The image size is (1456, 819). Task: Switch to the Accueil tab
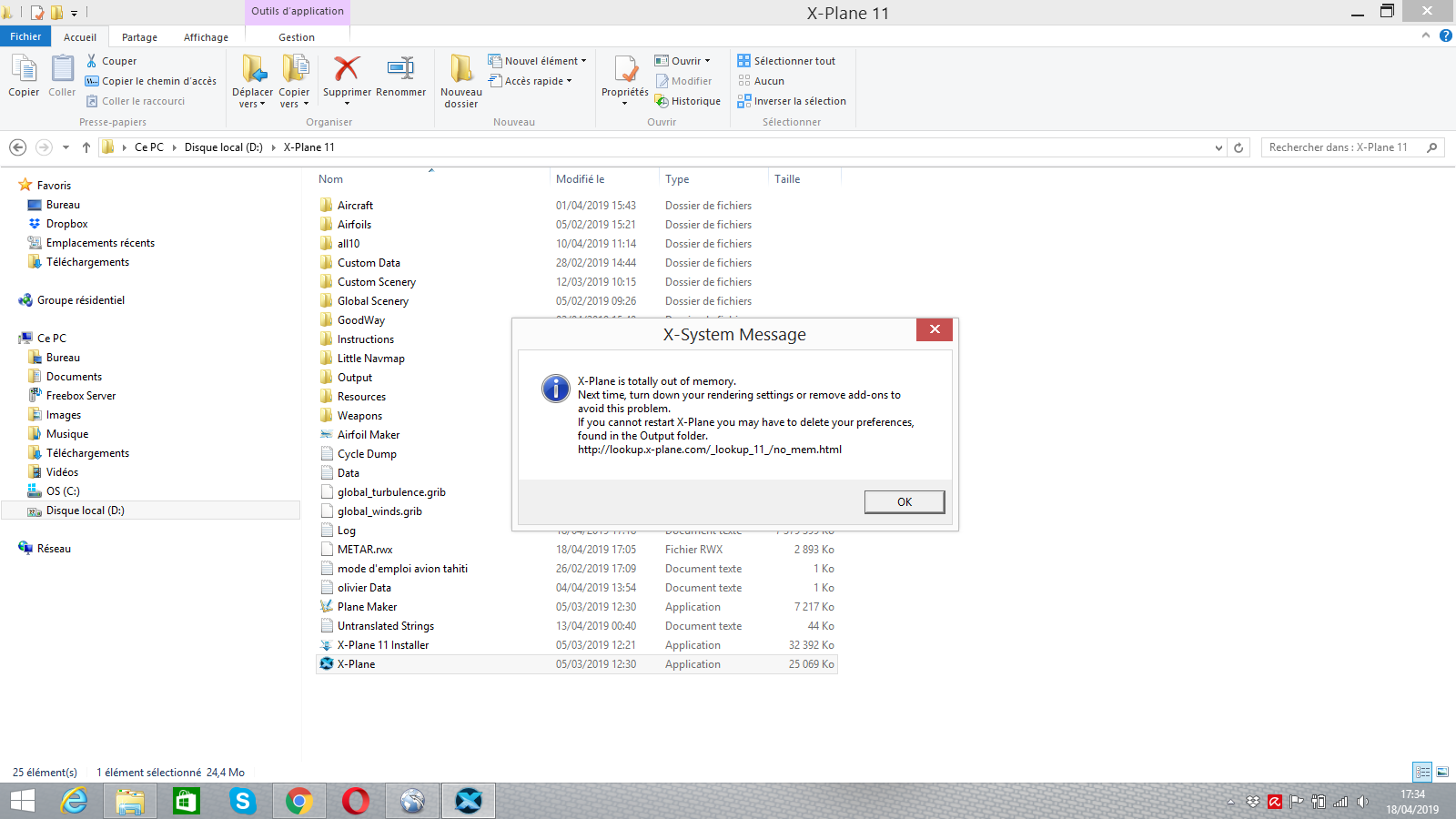80,37
